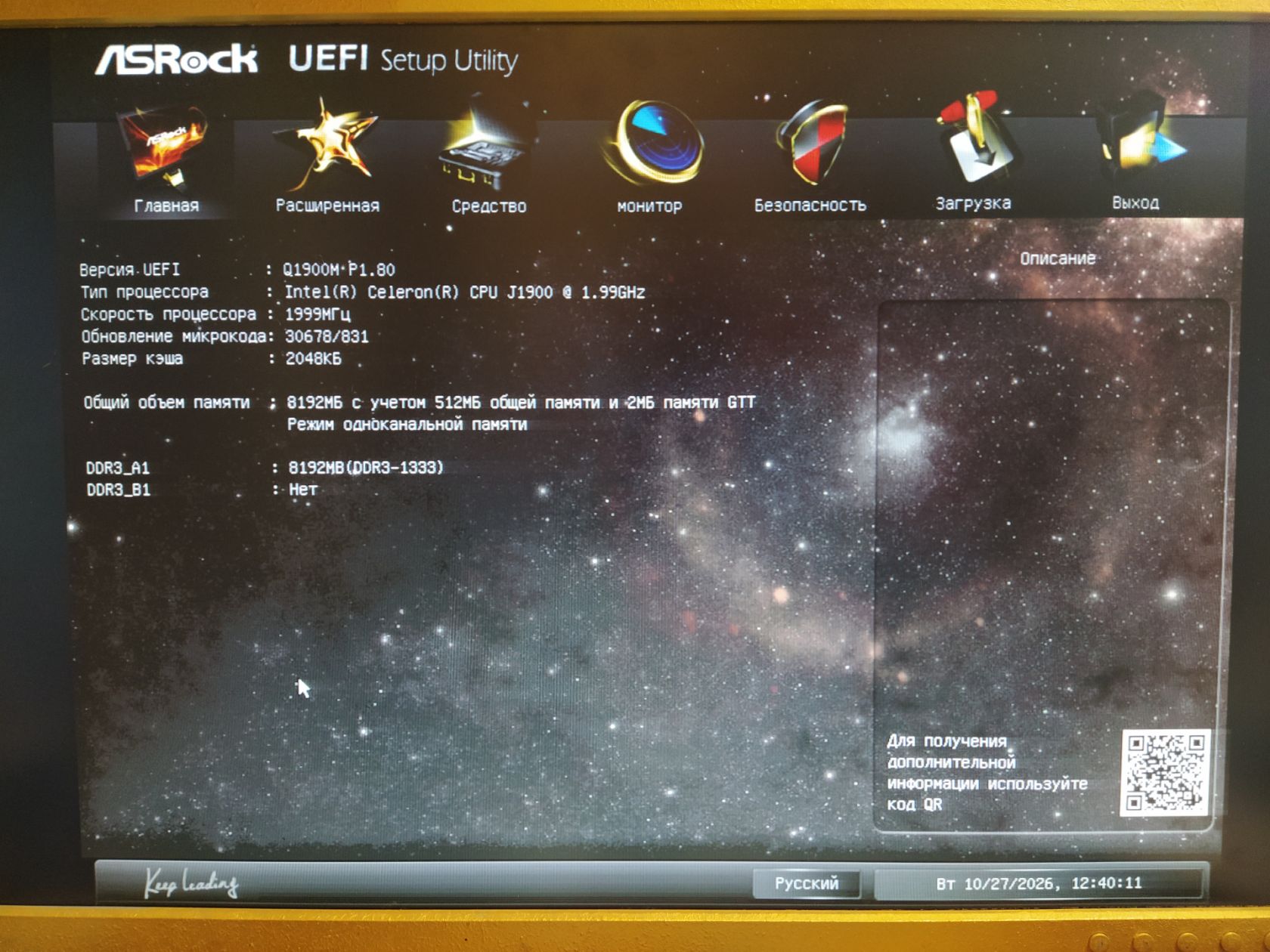Switch to the Загрузка tab label

click(973, 203)
